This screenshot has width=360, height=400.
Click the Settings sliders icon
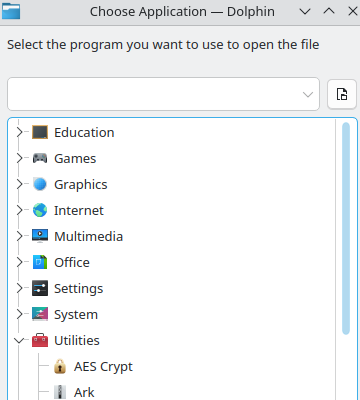tap(40, 288)
